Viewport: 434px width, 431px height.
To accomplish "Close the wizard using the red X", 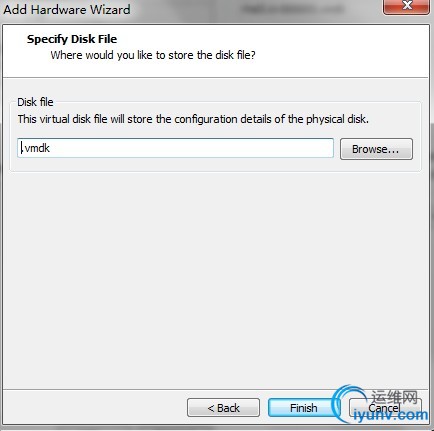I will [x=407, y=6].
